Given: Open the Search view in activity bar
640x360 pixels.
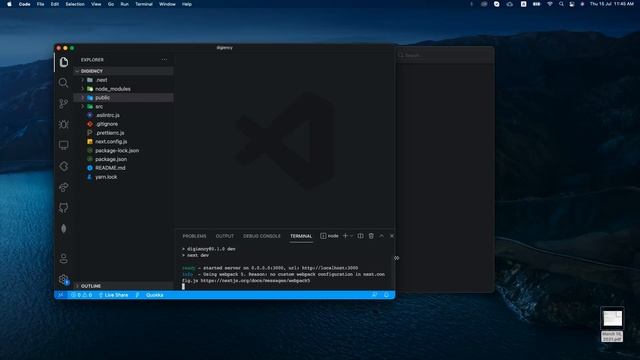Looking at the screenshot, I should [64, 83].
